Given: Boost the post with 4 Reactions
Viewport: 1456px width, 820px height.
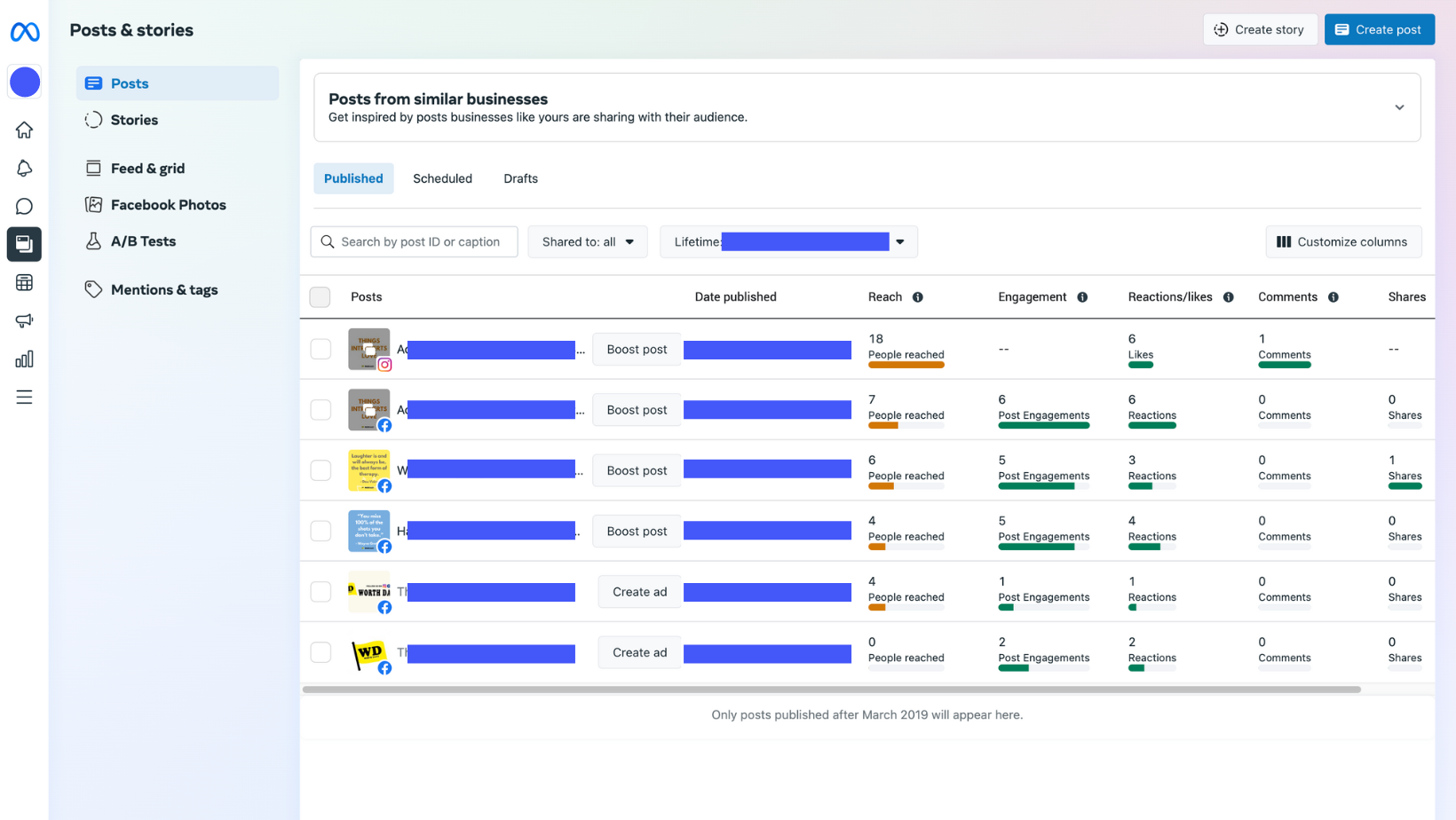Looking at the screenshot, I should (x=637, y=531).
